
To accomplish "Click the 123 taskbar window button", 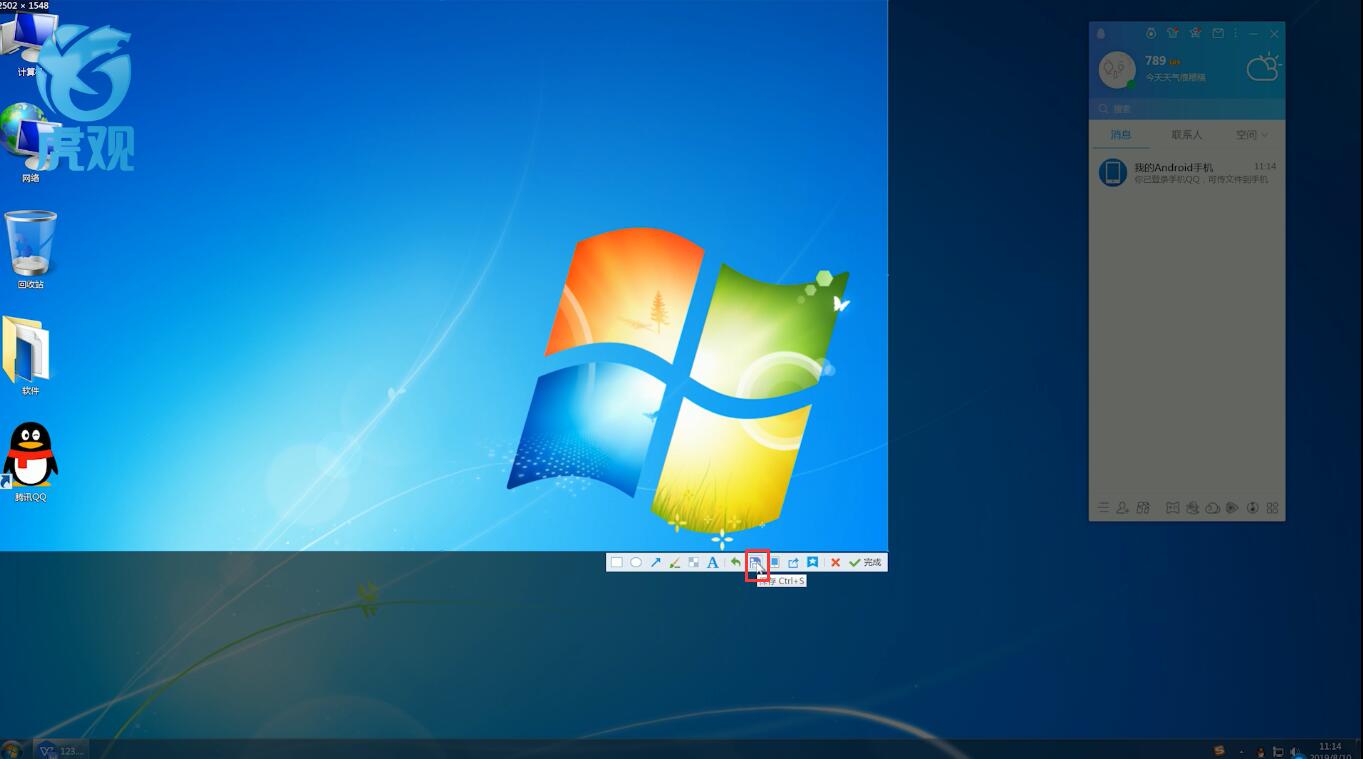I will [x=61, y=750].
